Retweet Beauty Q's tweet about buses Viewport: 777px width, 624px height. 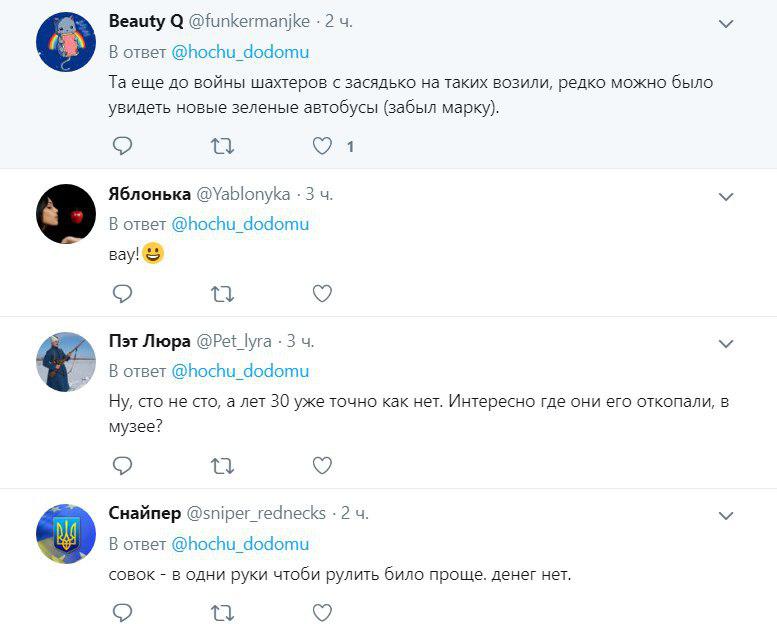click(222, 146)
